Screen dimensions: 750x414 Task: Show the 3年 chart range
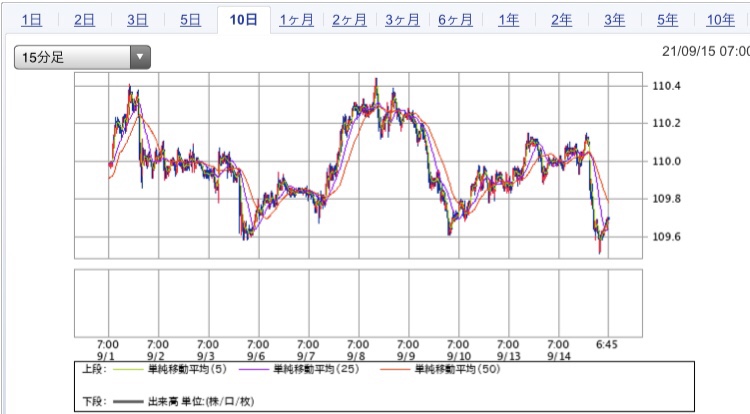(x=615, y=20)
